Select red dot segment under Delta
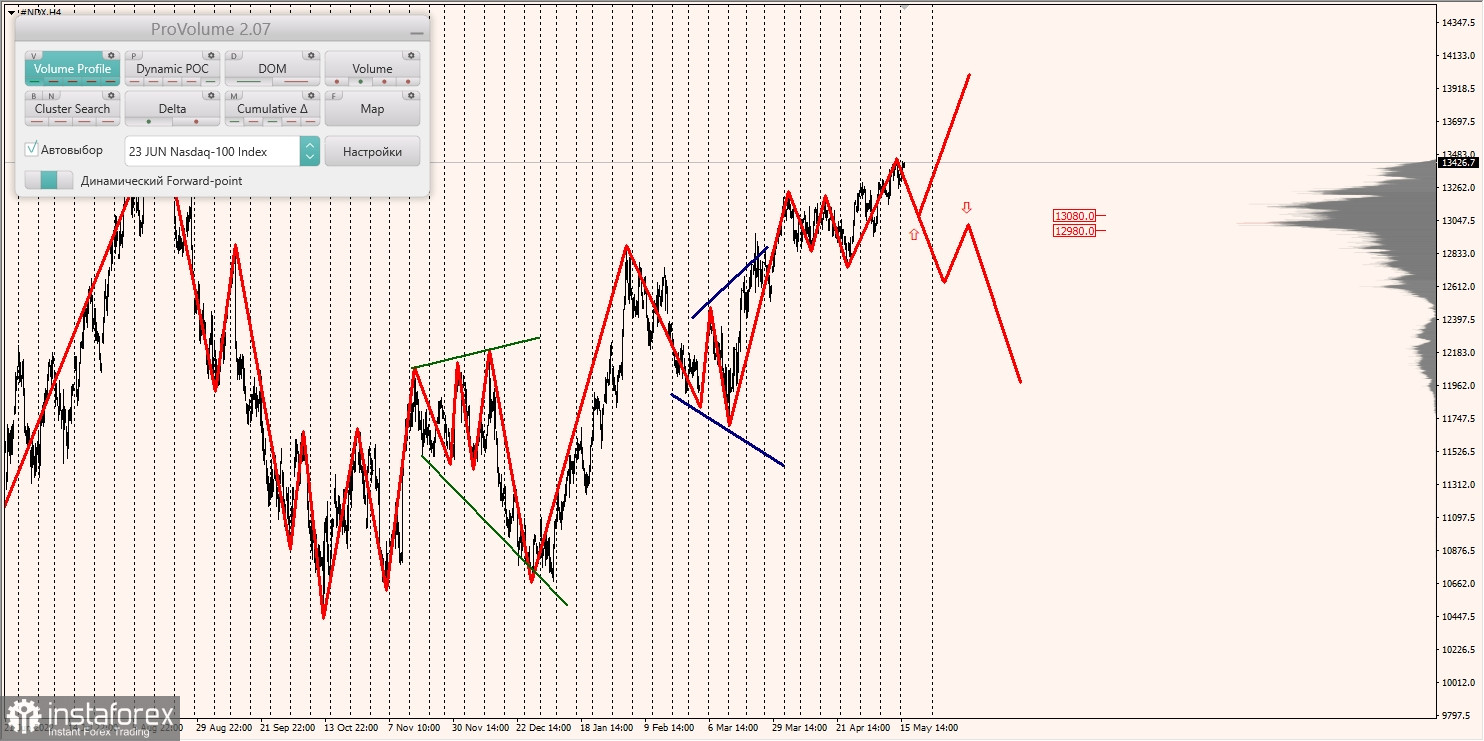Viewport: 1484px width, 741px height. 196,121
